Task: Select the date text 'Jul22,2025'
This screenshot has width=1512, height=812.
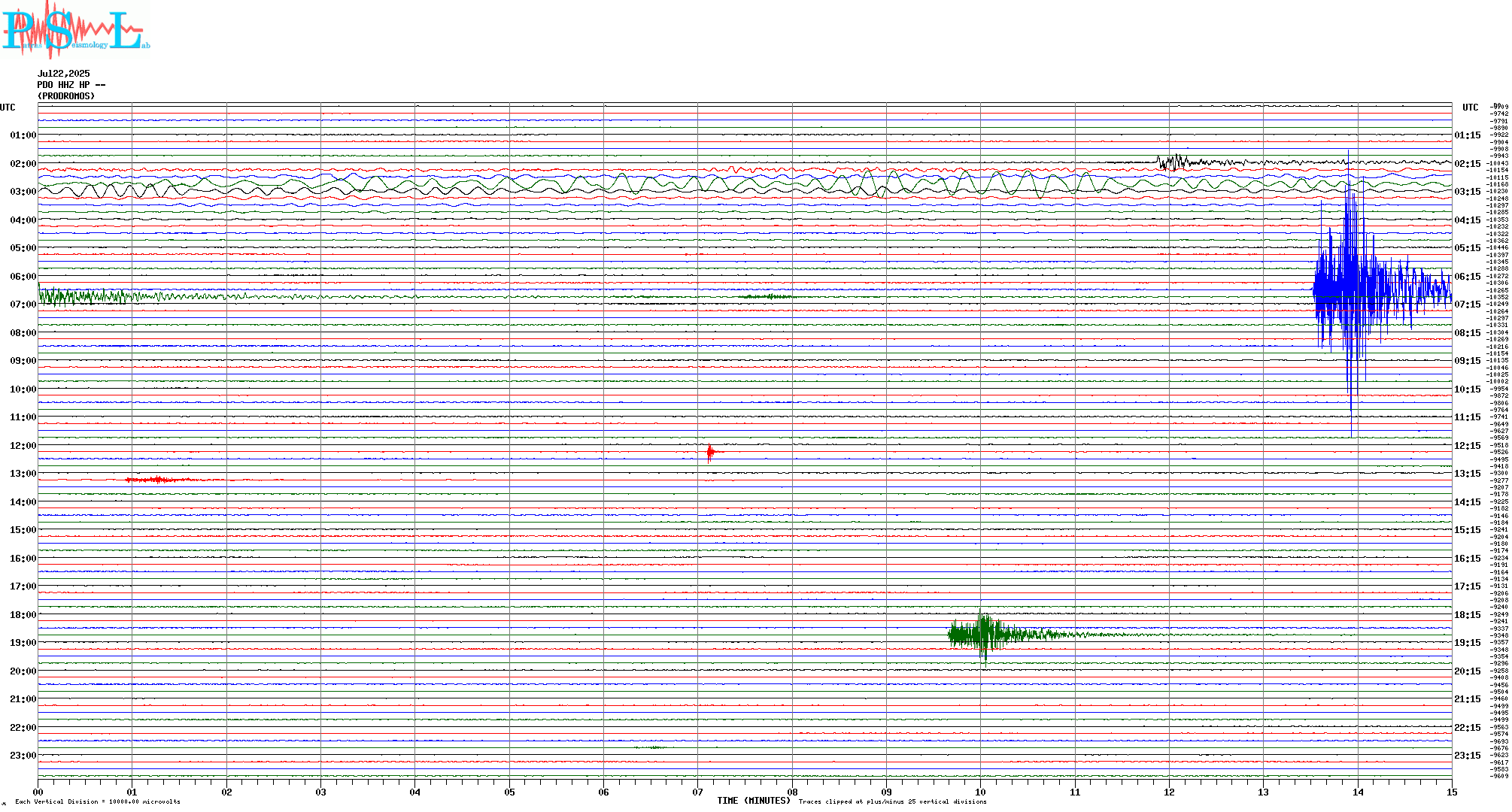Action: (x=64, y=74)
